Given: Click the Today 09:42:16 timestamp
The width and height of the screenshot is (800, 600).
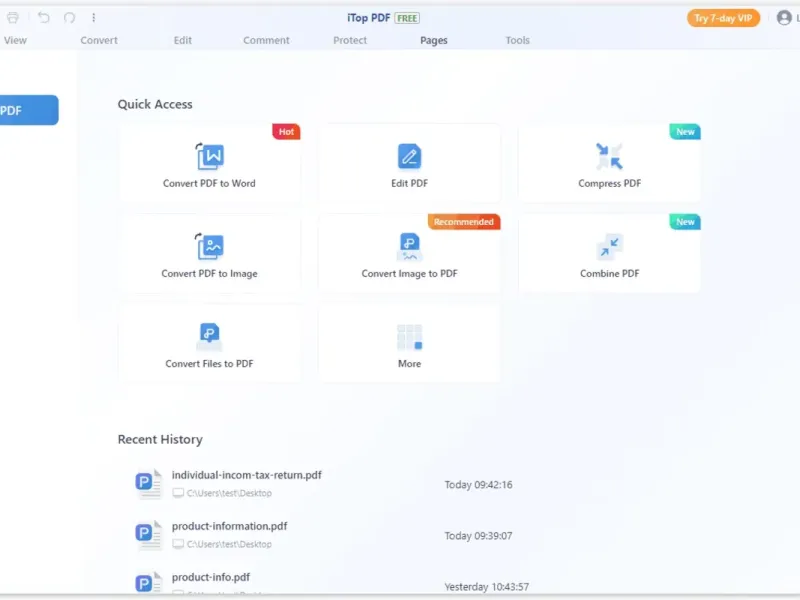Looking at the screenshot, I should click(x=478, y=485).
